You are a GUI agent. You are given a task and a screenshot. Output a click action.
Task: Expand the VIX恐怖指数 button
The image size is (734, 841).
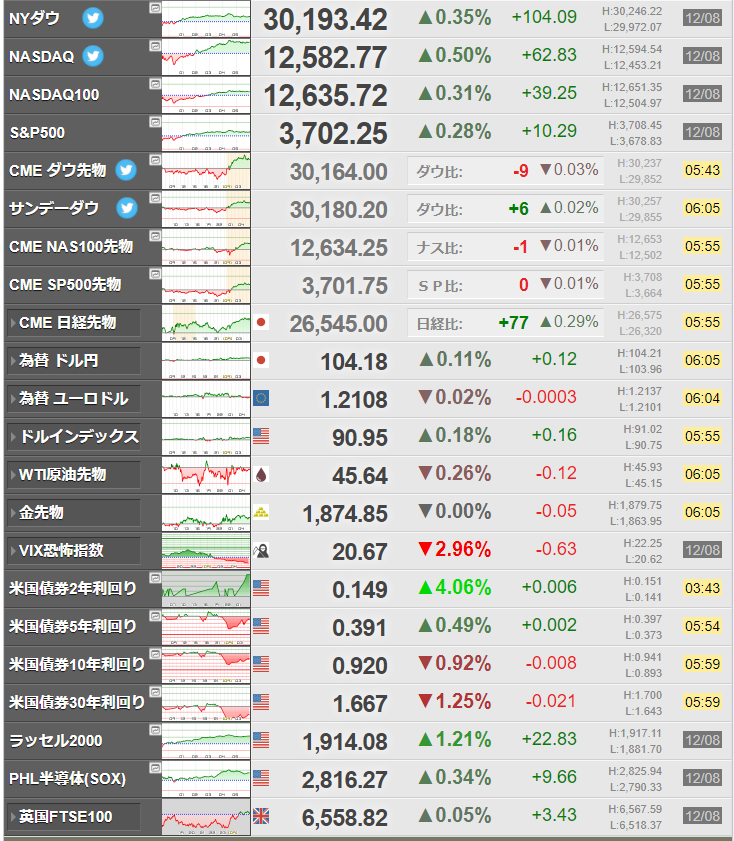(x=73, y=551)
